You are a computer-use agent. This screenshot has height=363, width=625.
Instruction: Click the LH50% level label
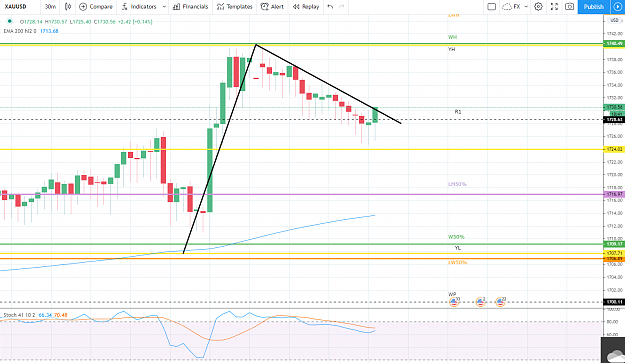click(x=457, y=184)
